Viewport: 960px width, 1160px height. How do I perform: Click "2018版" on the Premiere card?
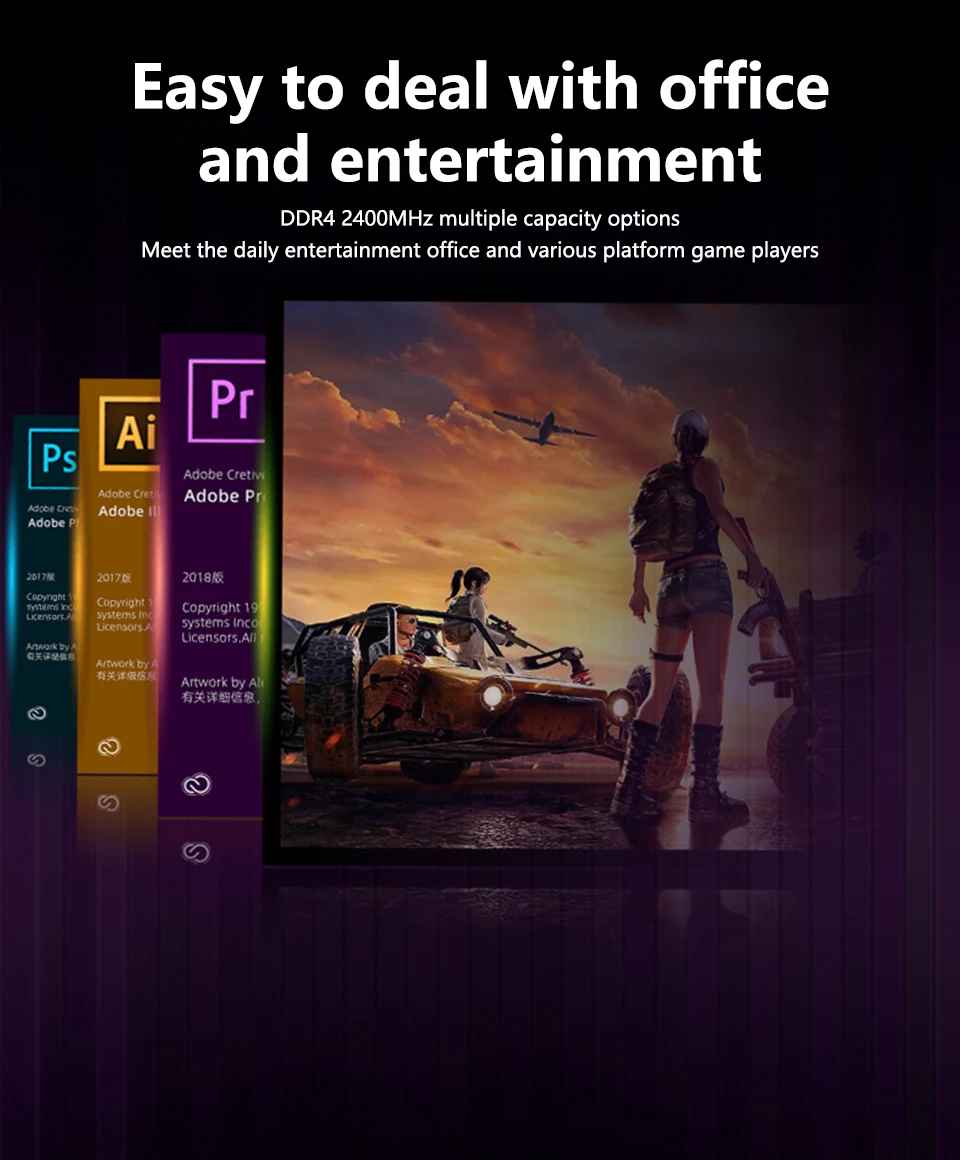click(x=203, y=577)
